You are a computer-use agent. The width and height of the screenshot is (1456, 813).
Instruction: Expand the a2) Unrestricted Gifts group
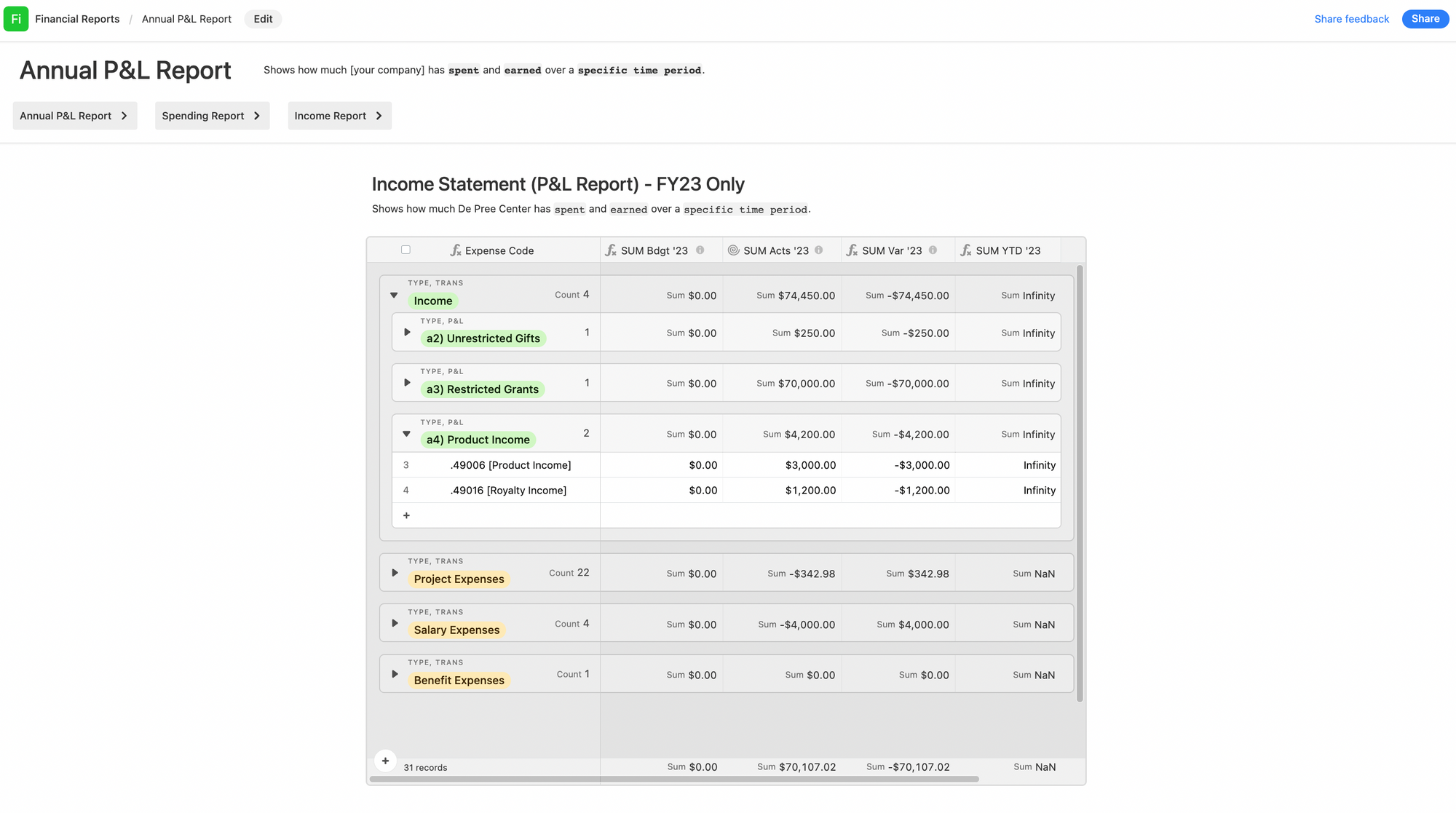[x=407, y=333]
